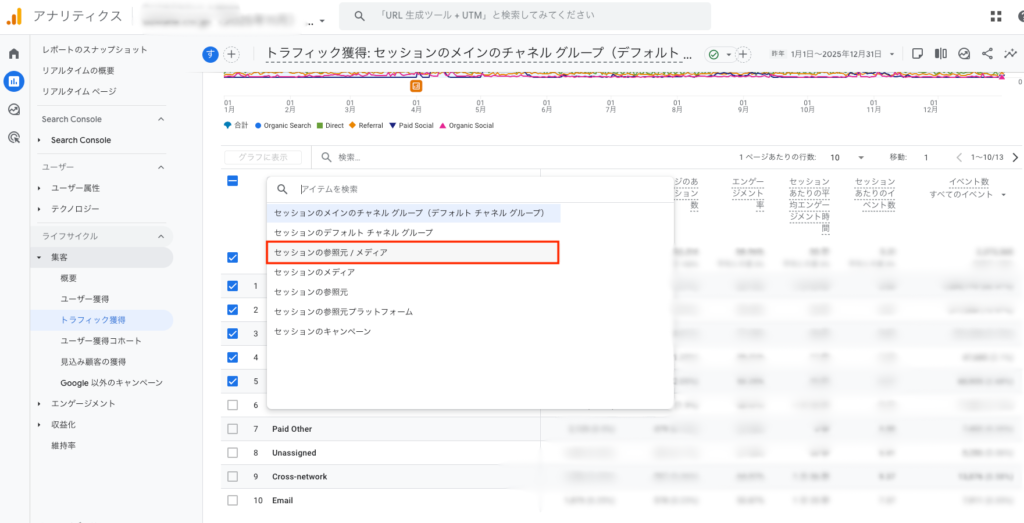The image size is (1024, 523).
Task: Click the orange annotation marker on chart
Action: (416, 86)
